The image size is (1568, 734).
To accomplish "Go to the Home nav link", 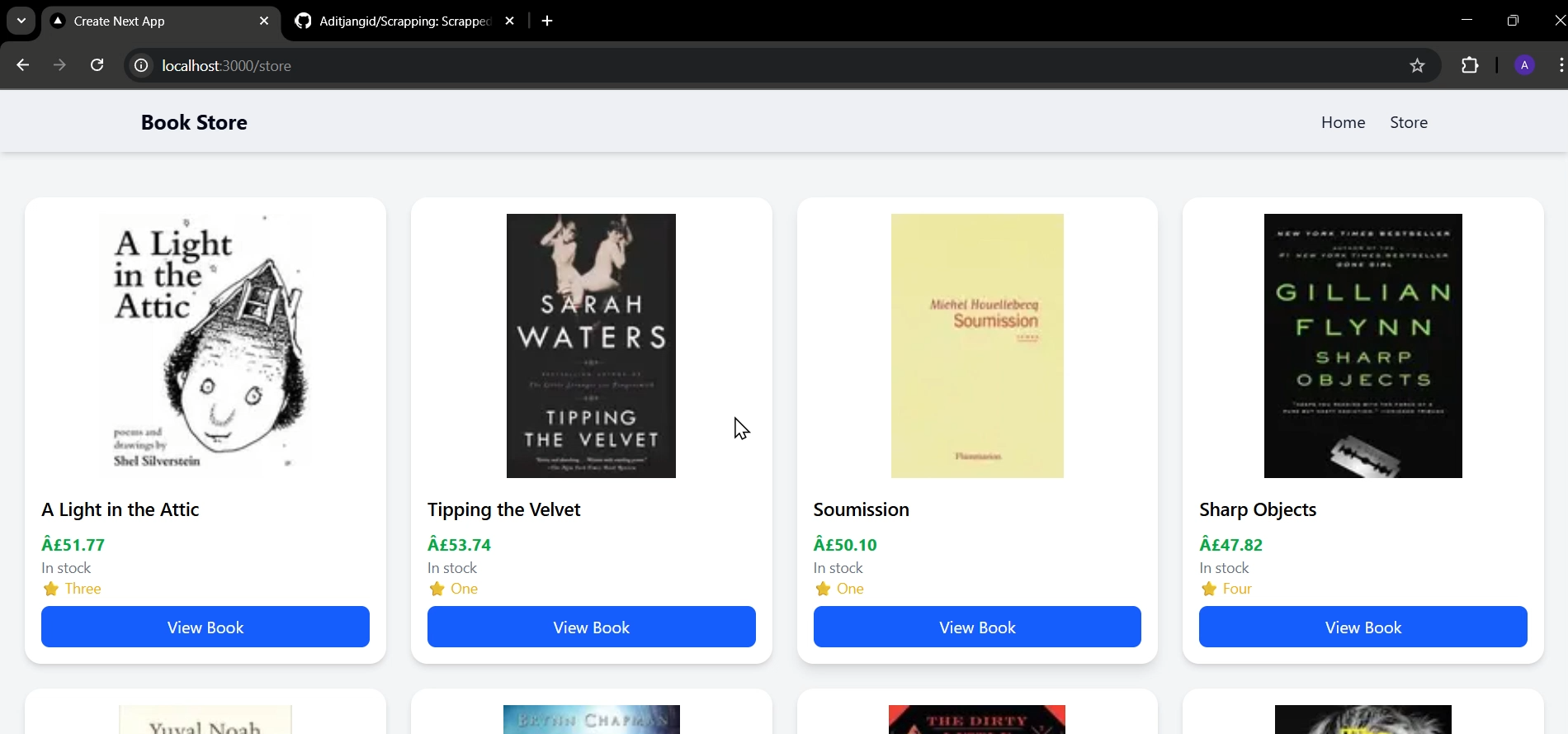I will click(x=1343, y=122).
